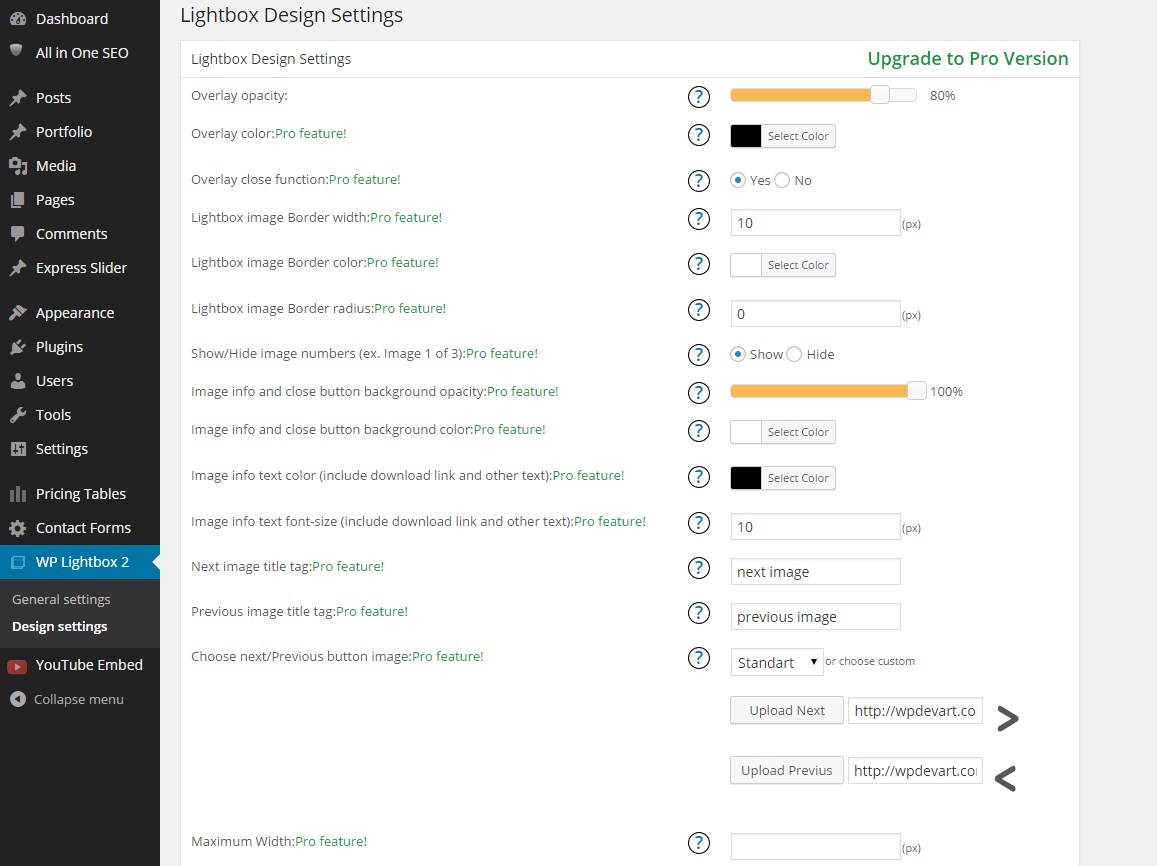Click the Pages icon in the sidebar
The image size is (1157, 866).
pos(18,200)
